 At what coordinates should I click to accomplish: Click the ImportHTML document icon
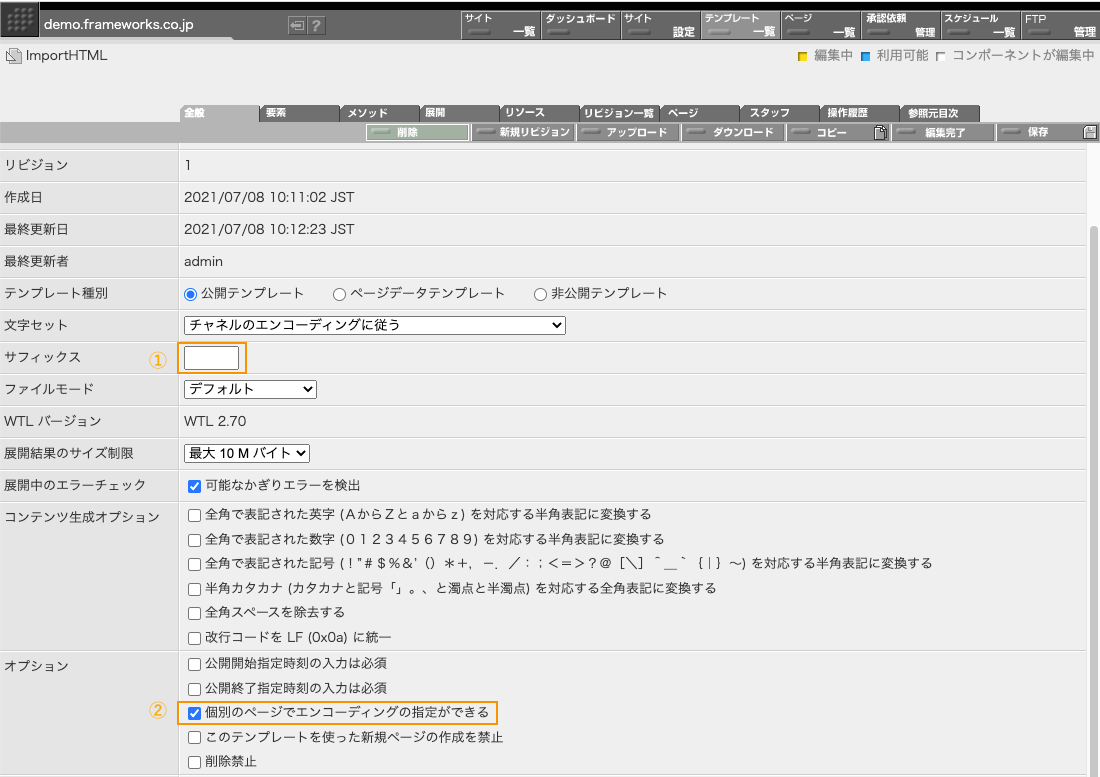tap(13, 57)
